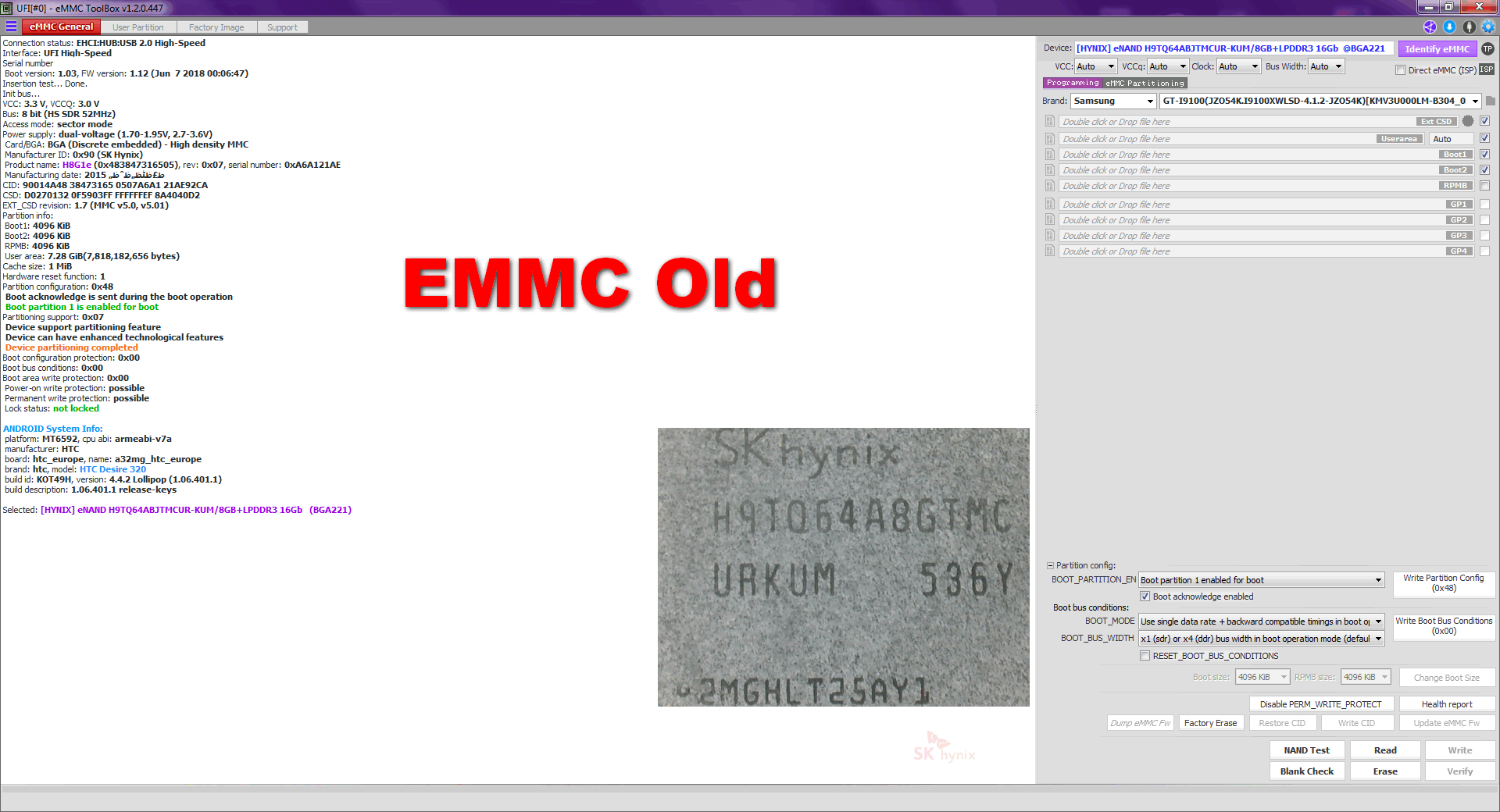Open the VCC voltage dropdown
Viewport: 1500px width, 812px height.
[x=1096, y=66]
